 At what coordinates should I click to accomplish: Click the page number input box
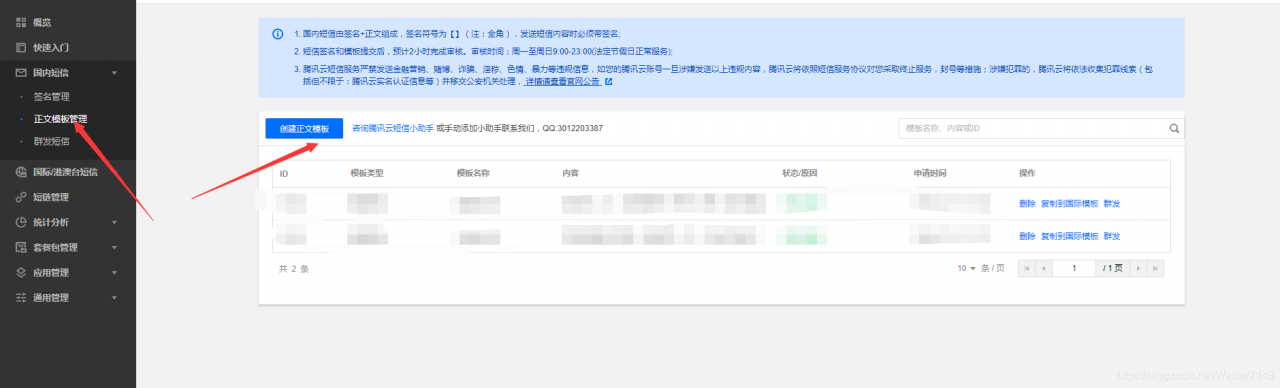(1073, 268)
